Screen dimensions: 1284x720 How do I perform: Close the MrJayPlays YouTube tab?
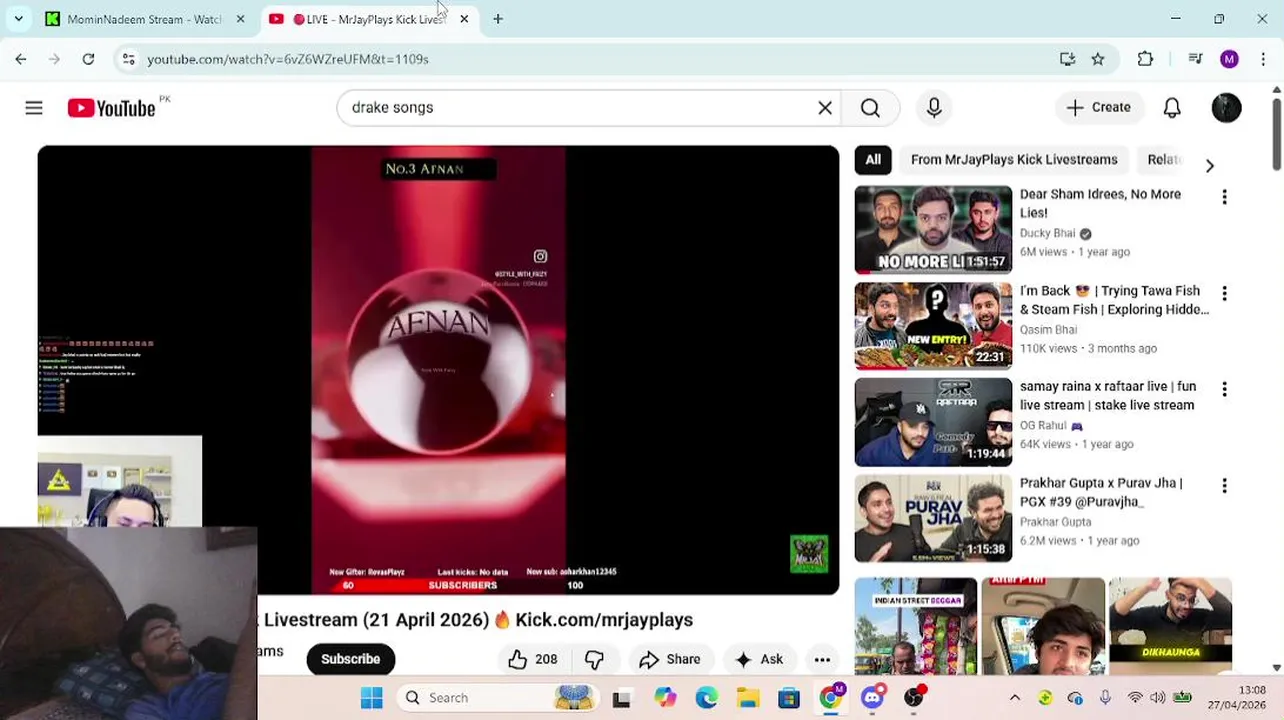[464, 19]
